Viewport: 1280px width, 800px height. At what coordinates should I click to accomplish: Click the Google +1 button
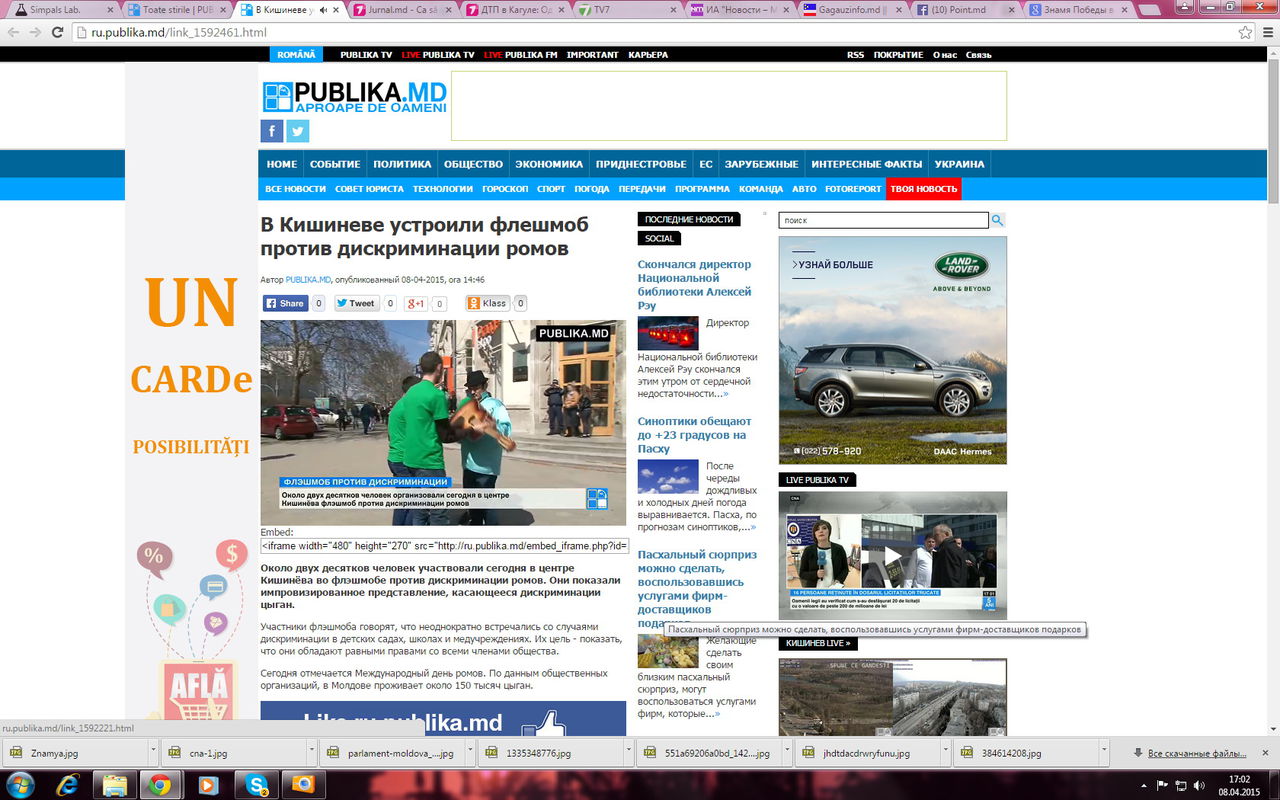[x=416, y=303]
